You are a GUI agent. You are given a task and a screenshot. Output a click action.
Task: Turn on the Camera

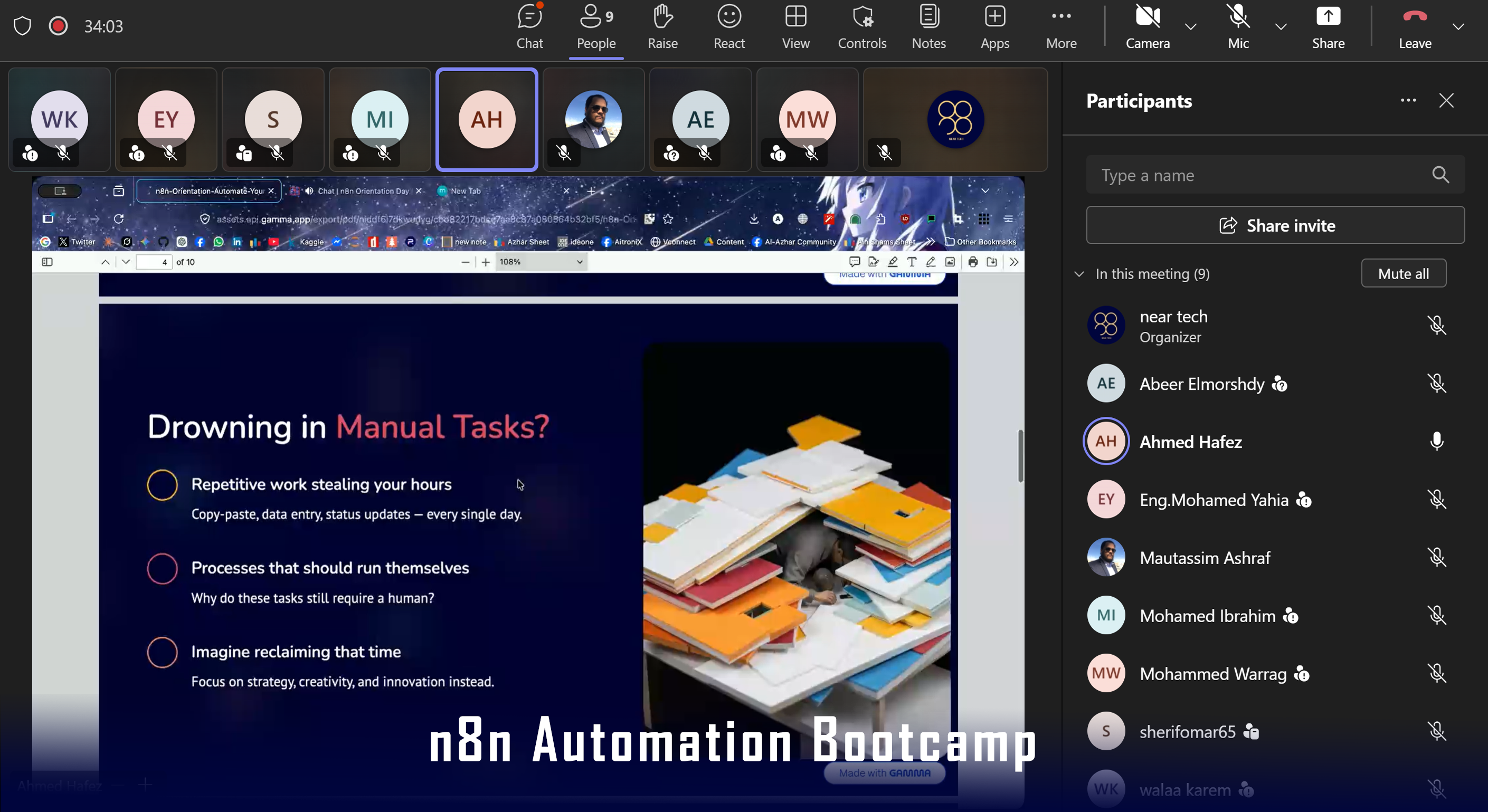(x=1147, y=27)
